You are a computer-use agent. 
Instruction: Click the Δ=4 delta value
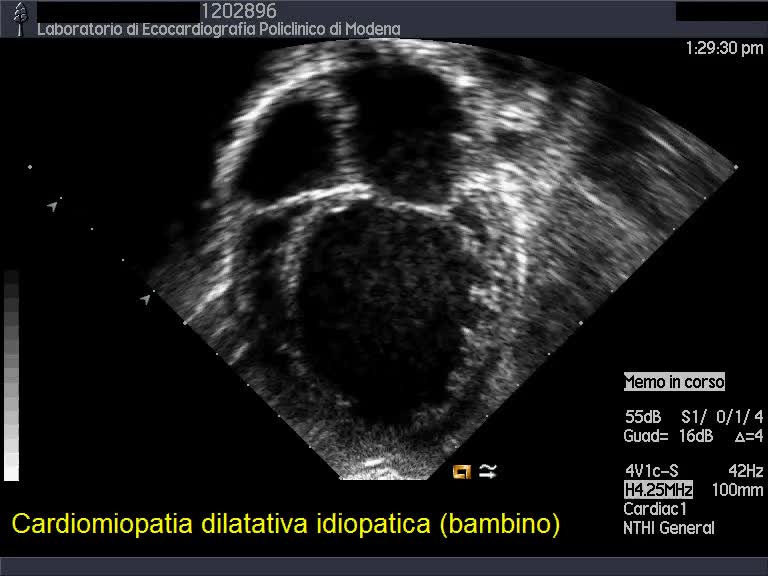pyautogui.click(x=749, y=436)
